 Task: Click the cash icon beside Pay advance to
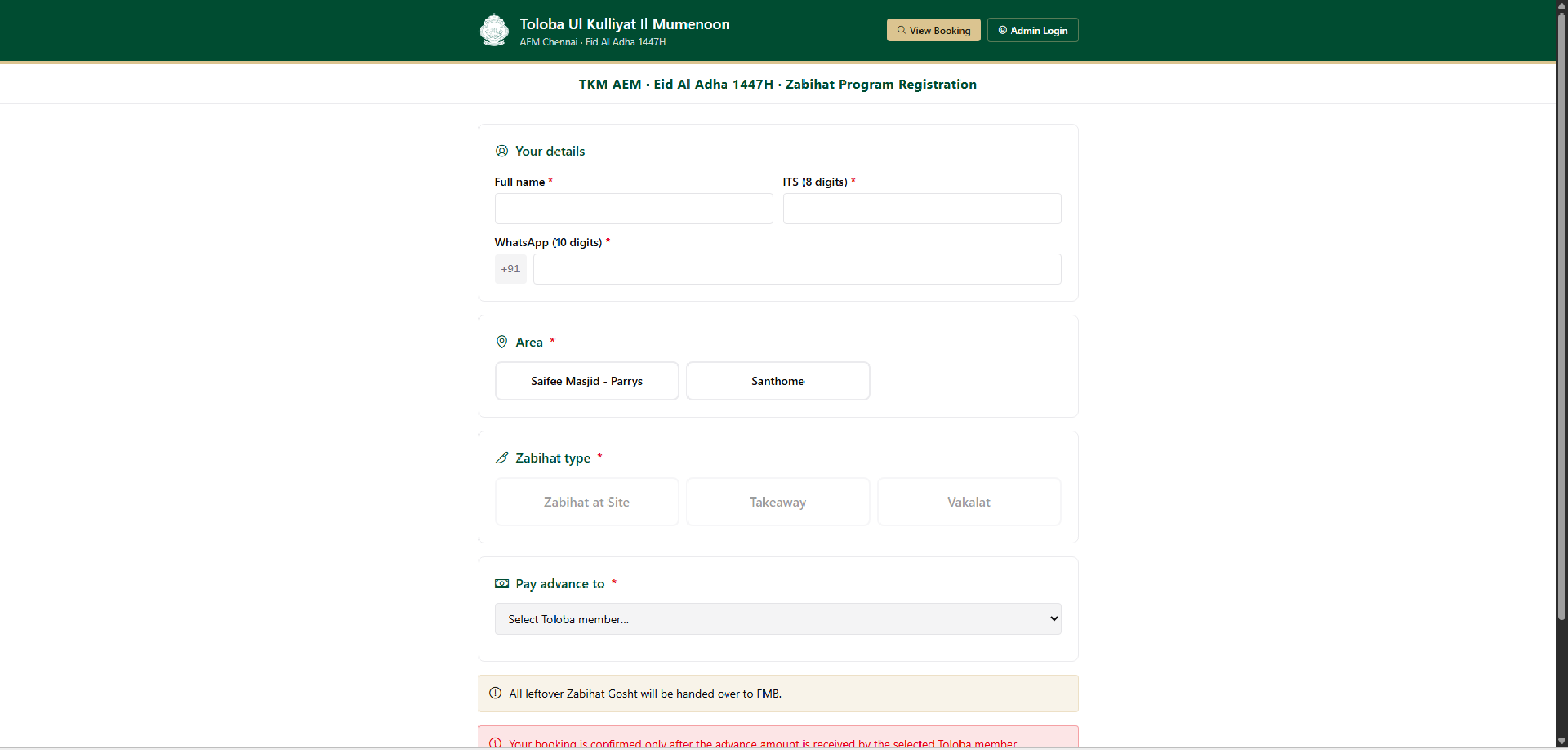click(x=502, y=583)
